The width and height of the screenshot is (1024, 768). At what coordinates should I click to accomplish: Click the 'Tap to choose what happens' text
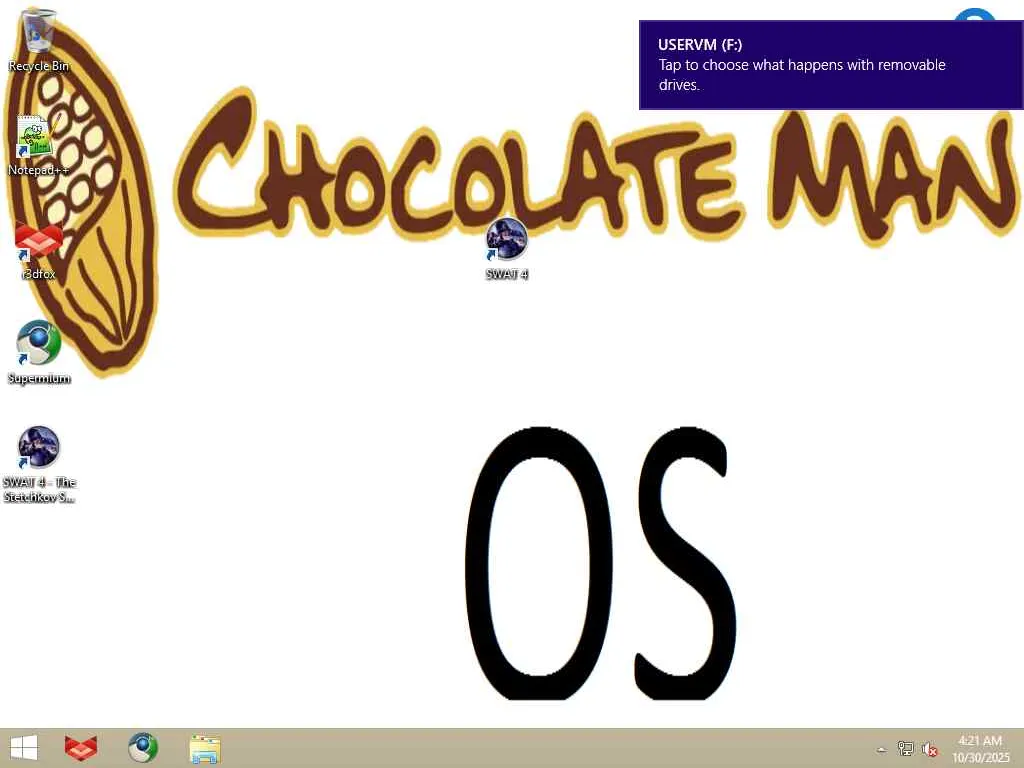802,74
